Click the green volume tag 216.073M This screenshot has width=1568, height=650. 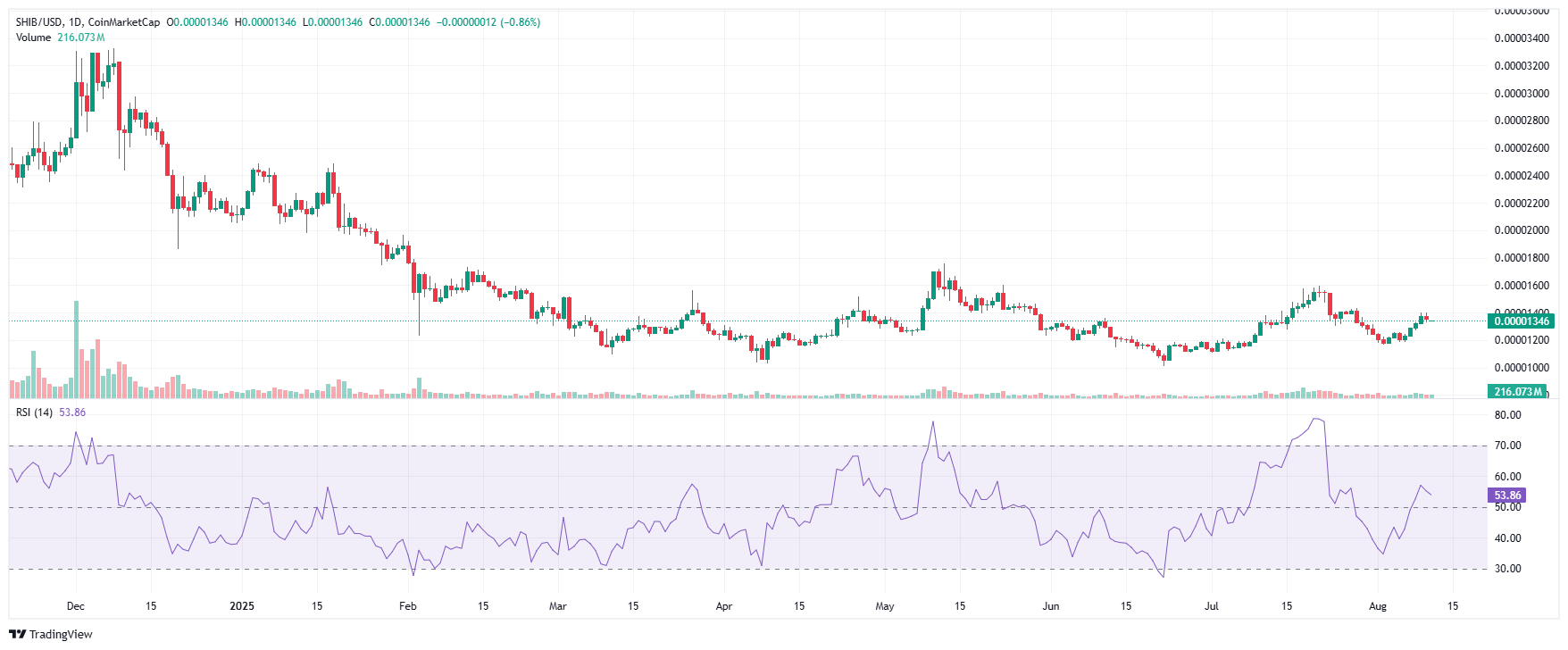(x=1518, y=391)
